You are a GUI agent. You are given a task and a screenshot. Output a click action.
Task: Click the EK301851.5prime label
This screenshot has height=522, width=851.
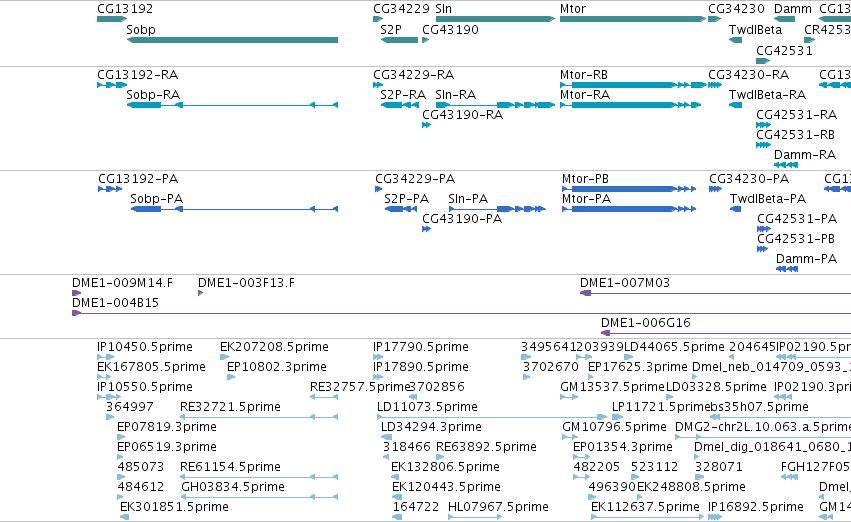pos(174,507)
